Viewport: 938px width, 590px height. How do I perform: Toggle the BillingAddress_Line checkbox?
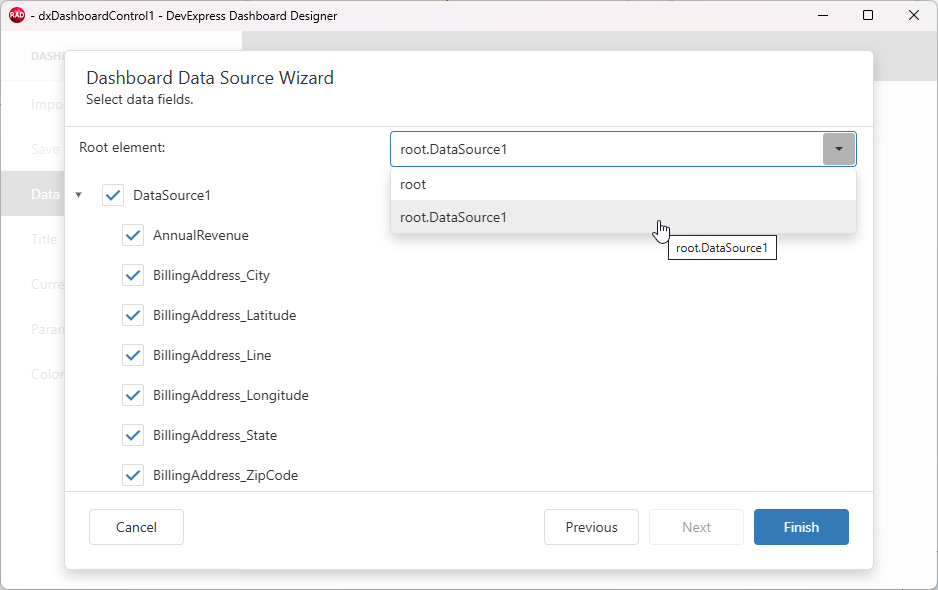pos(133,355)
